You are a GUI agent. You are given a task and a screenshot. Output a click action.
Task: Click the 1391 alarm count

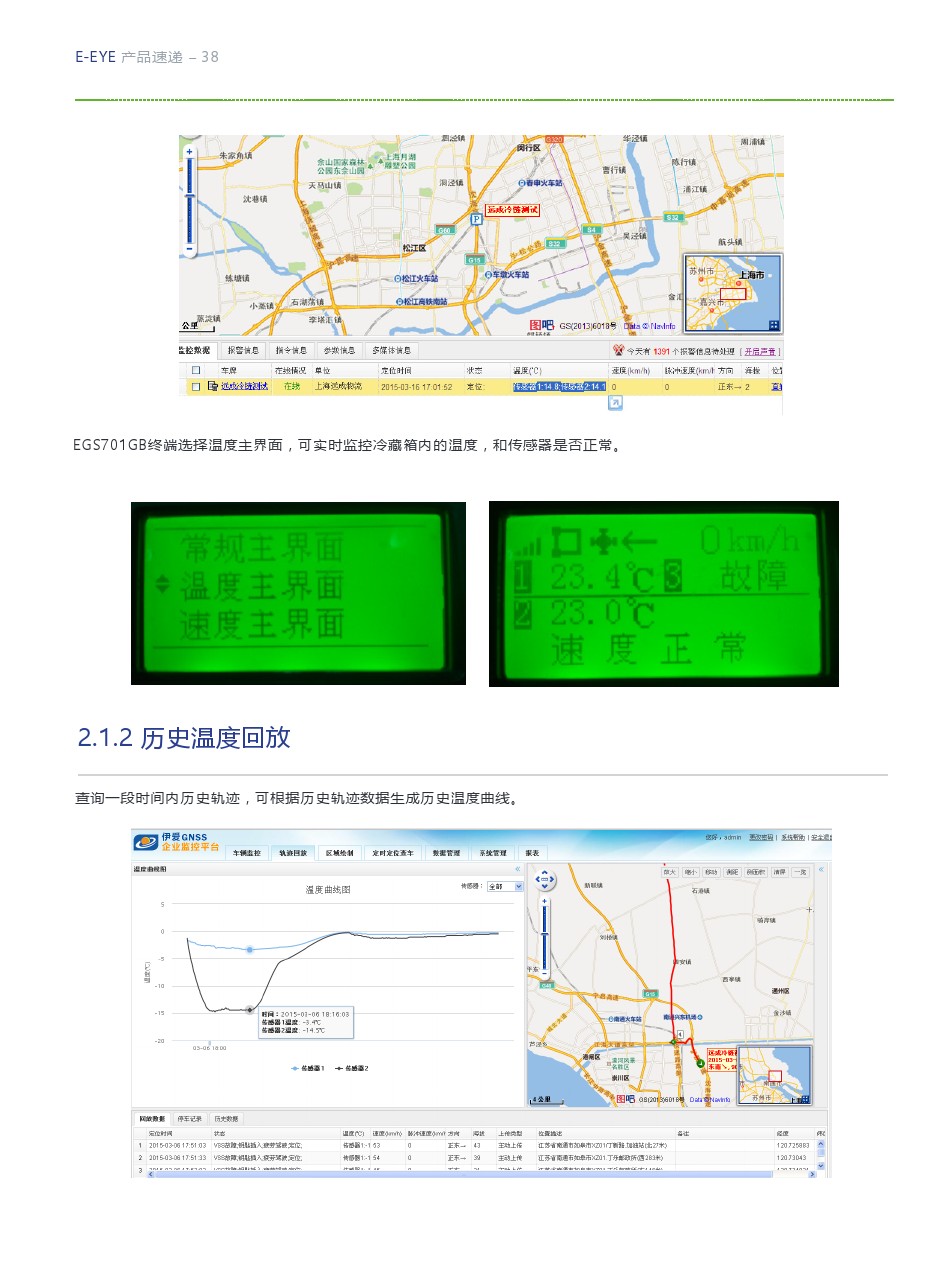pyautogui.click(x=661, y=352)
